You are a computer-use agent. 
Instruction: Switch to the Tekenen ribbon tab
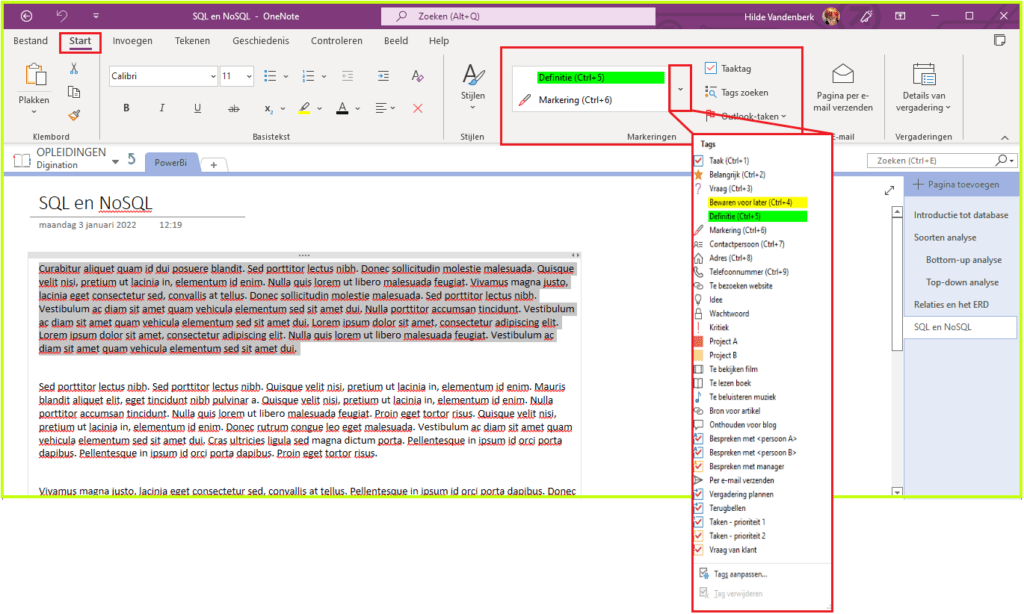click(192, 41)
